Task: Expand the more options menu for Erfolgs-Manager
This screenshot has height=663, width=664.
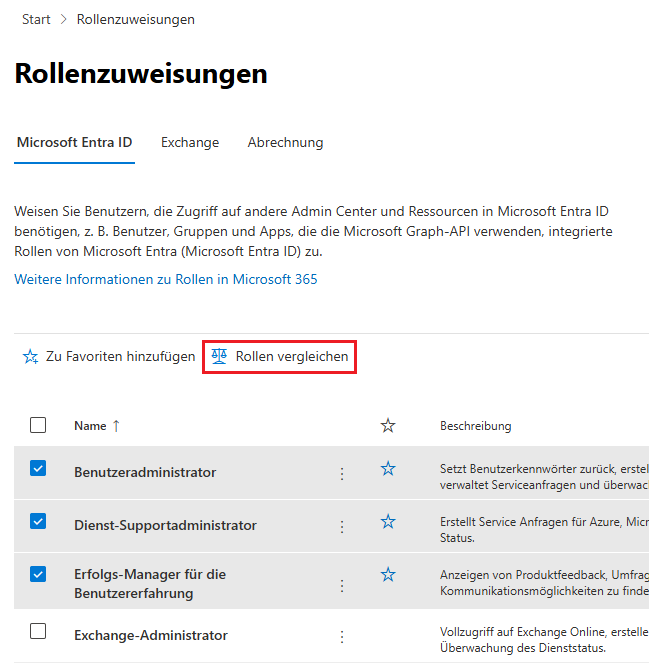Action: (x=342, y=585)
